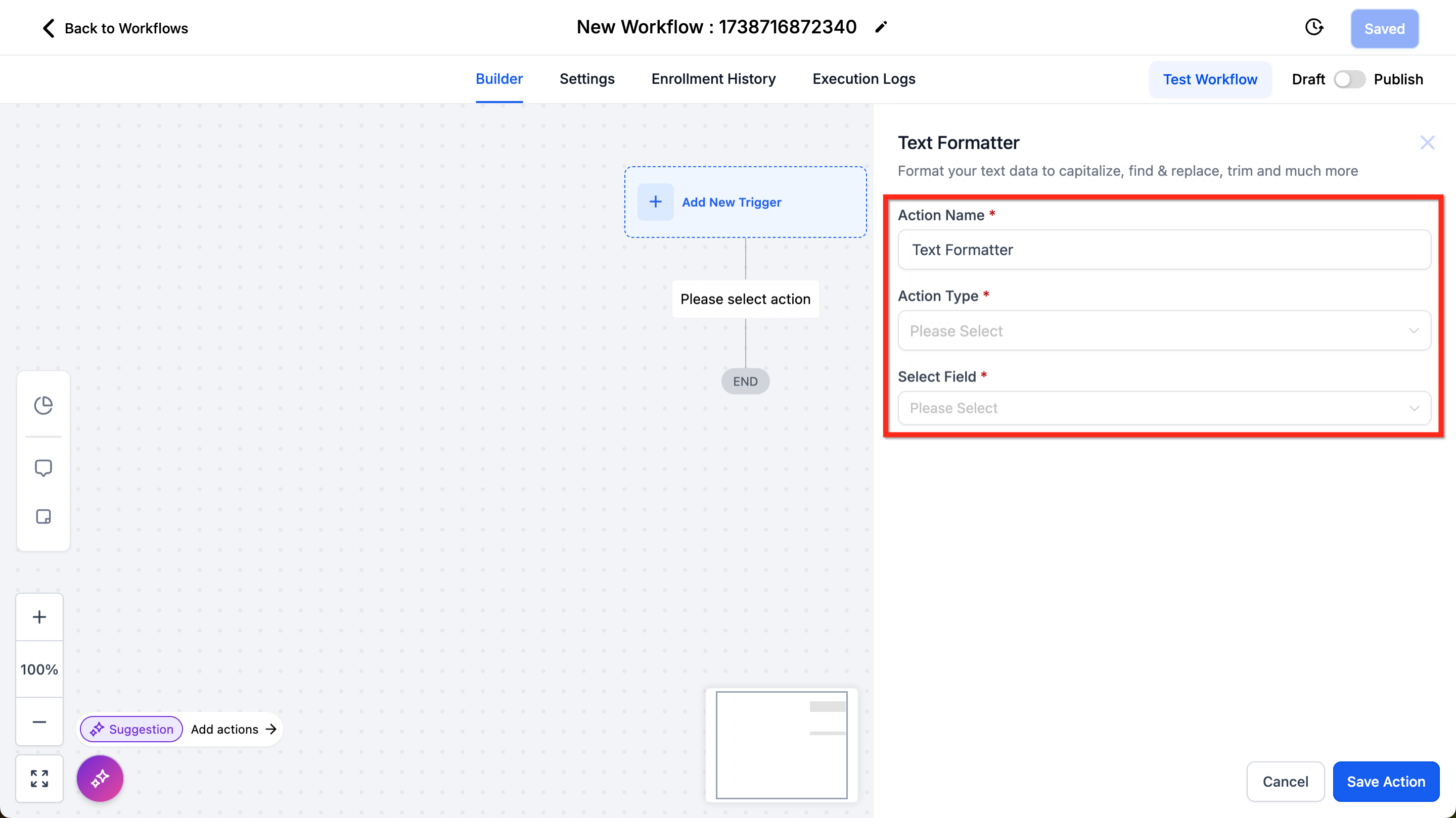1456x818 pixels.
Task: Toggle the Draft/Publish switch
Action: [x=1349, y=79]
